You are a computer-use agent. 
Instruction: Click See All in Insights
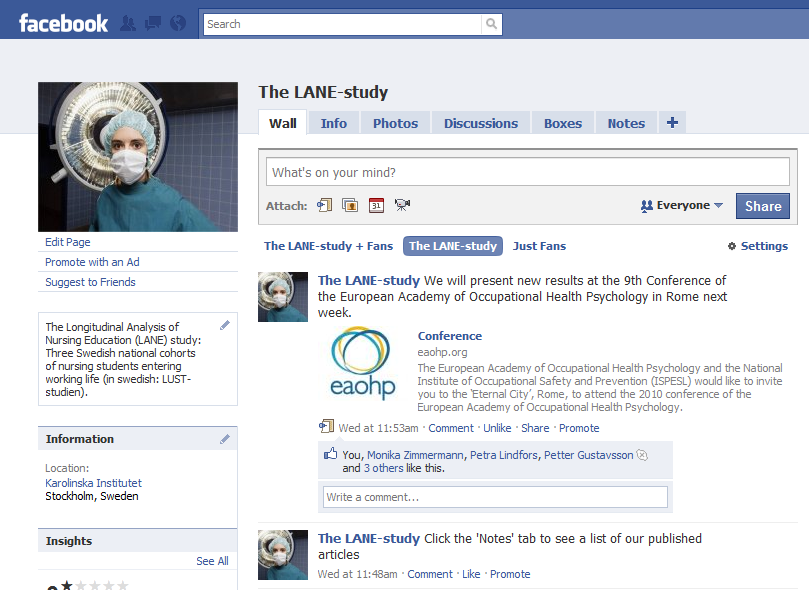pos(212,561)
